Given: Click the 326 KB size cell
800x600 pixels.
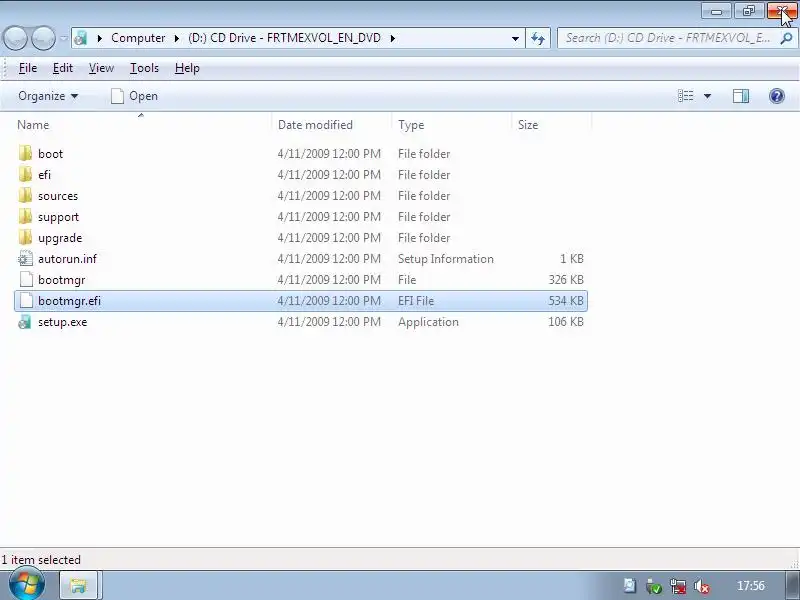Looking at the screenshot, I should 566,280.
